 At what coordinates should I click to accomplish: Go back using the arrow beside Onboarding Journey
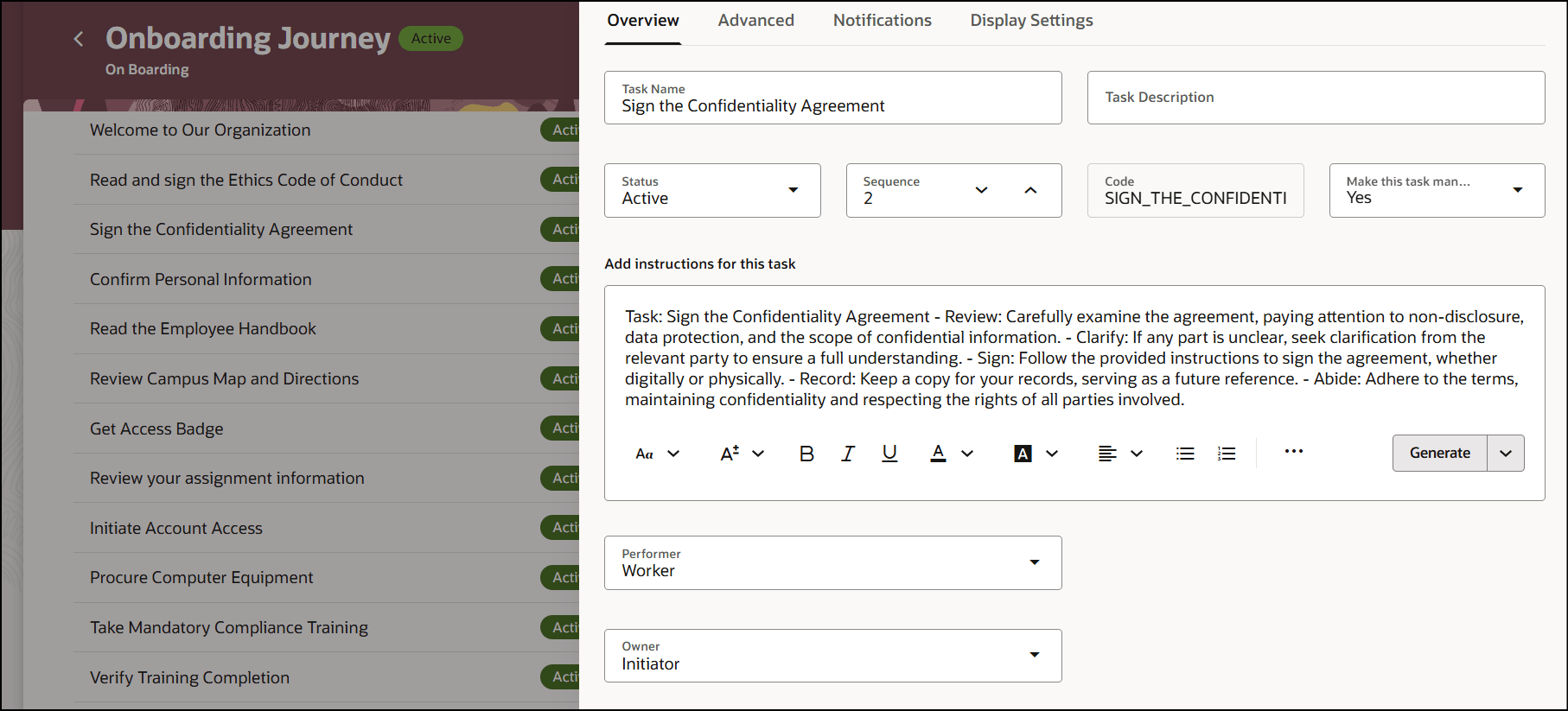(79, 39)
